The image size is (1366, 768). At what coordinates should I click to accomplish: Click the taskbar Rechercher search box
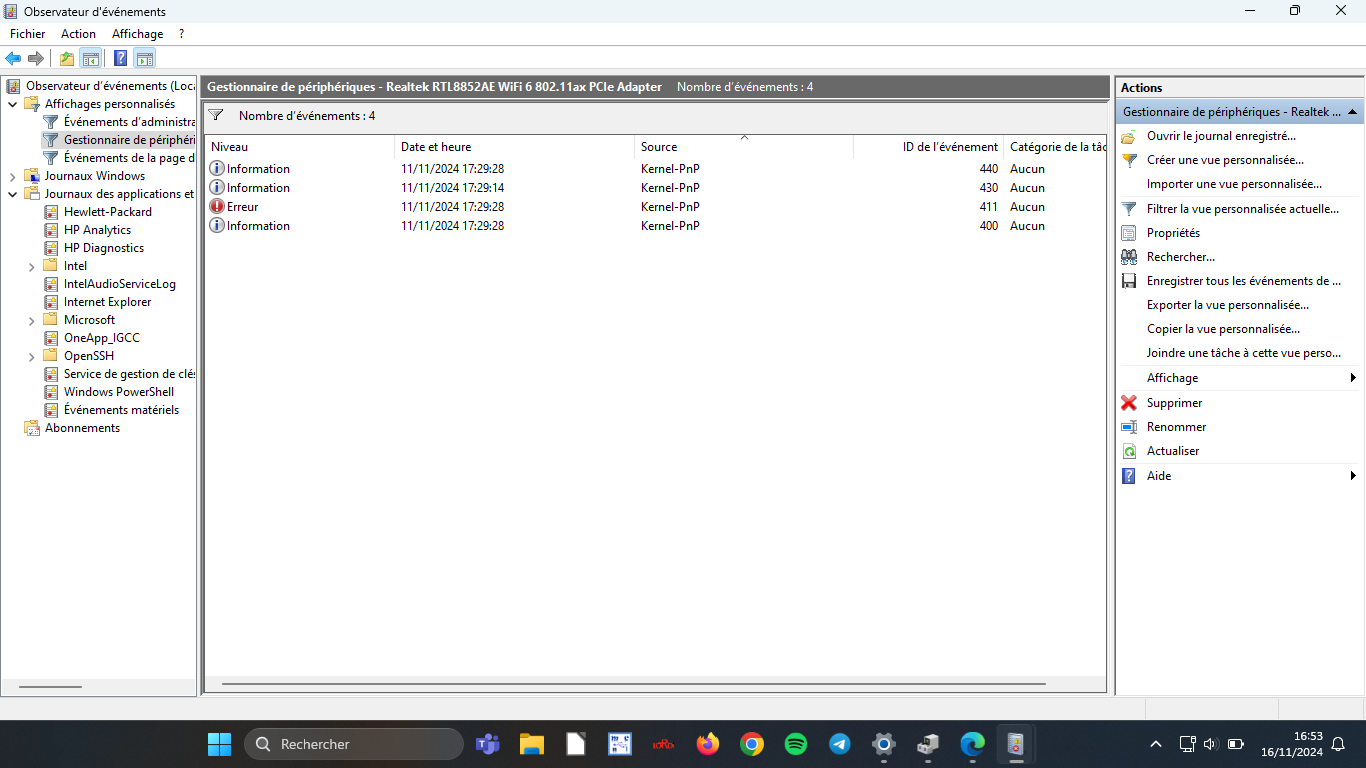pos(354,744)
